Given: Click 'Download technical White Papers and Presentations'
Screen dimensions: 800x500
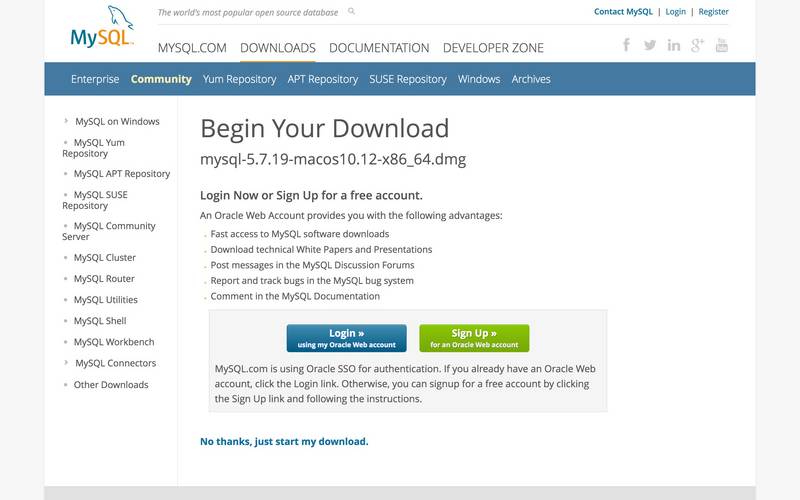Looking at the screenshot, I should [x=321, y=249].
